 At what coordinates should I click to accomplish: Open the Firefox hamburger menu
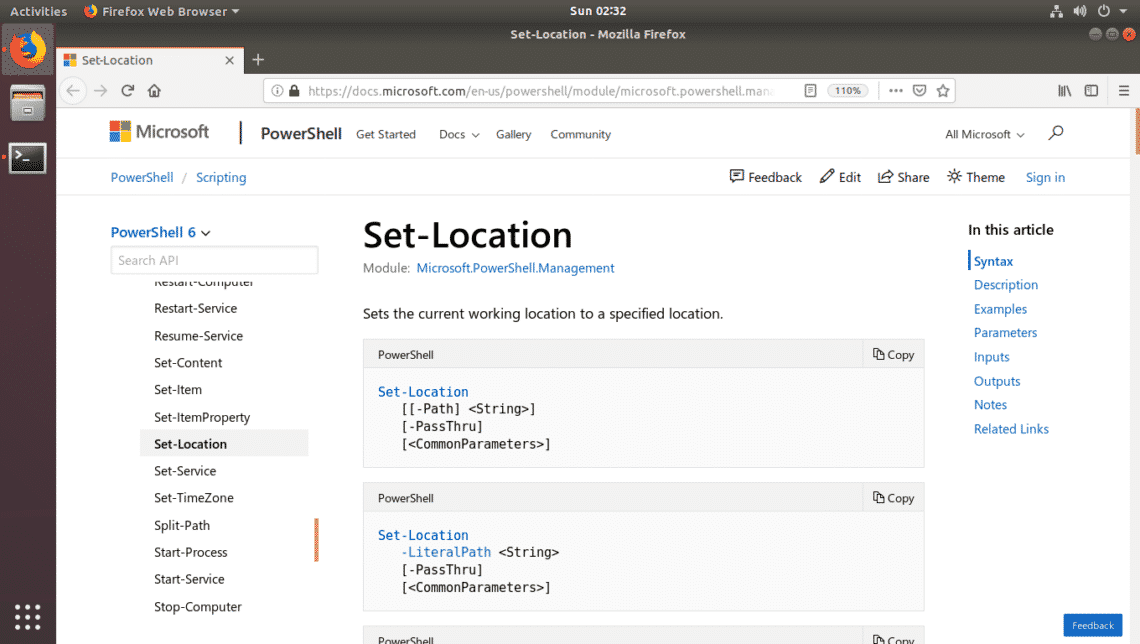click(1124, 91)
